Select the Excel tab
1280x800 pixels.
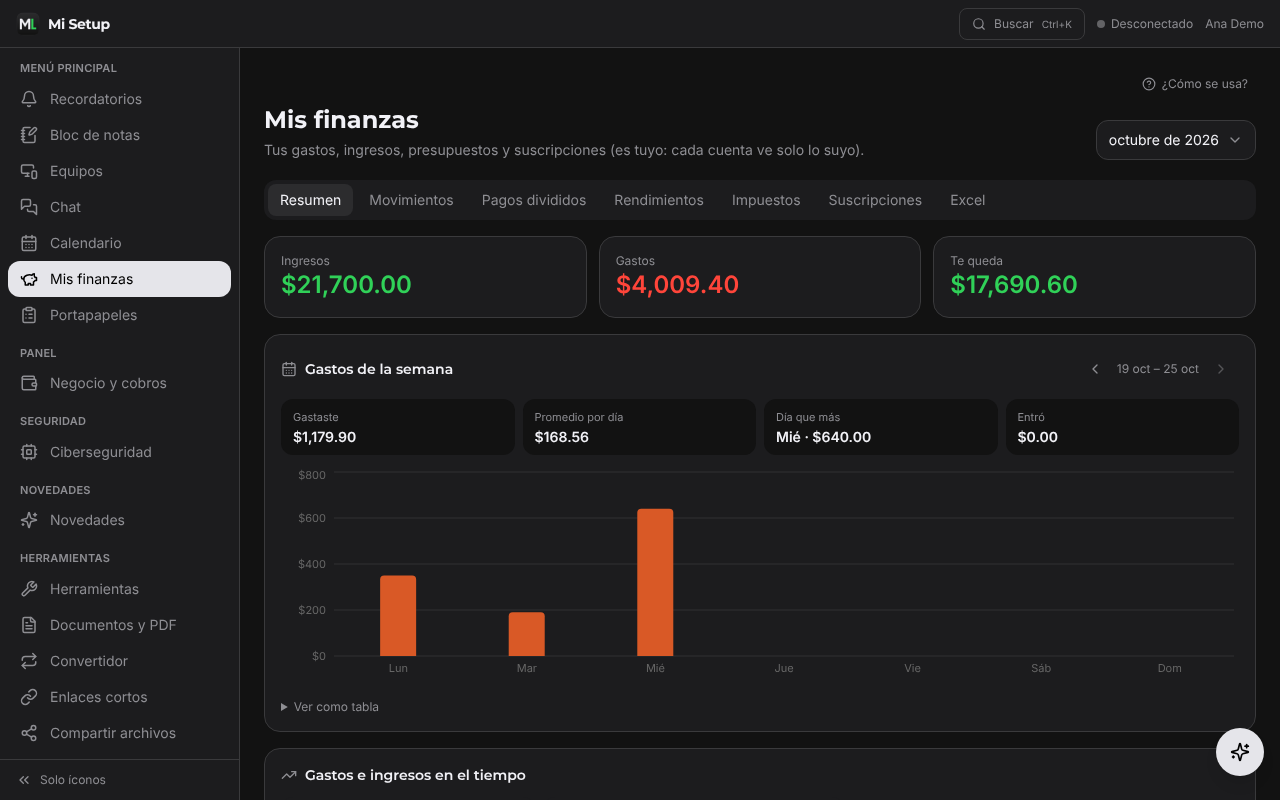tap(968, 200)
